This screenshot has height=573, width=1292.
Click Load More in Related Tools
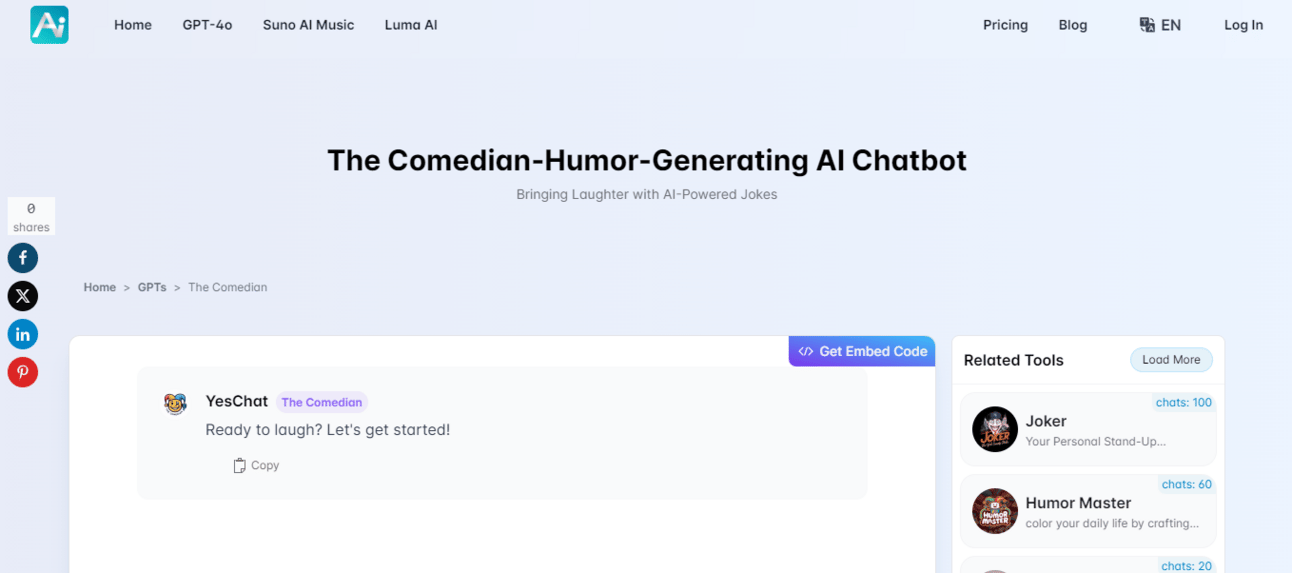pyautogui.click(x=1171, y=360)
